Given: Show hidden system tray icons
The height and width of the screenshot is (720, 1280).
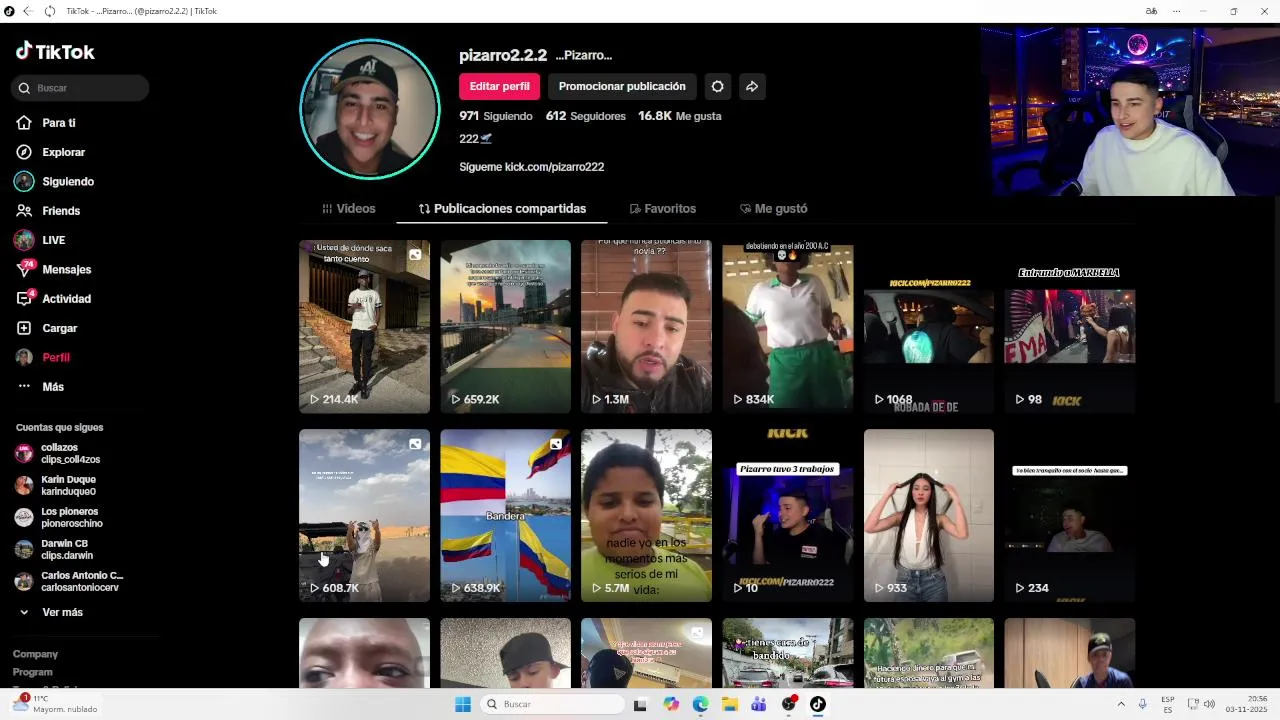Looking at the screenshot, I should 1121,704.
